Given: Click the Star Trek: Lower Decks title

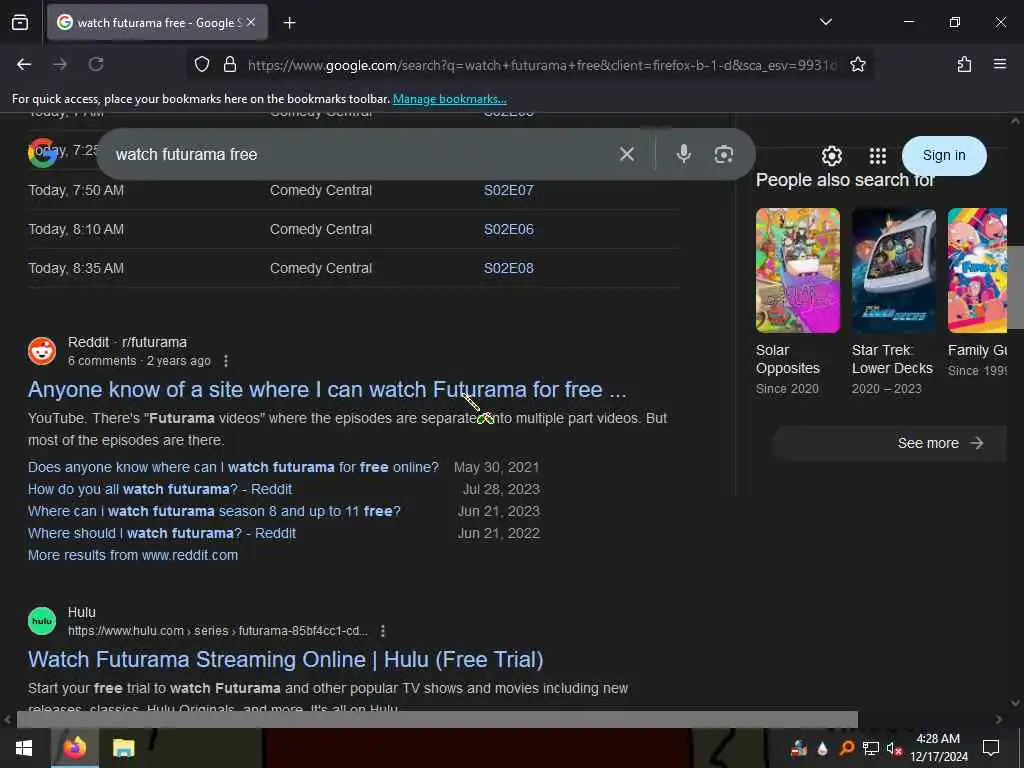Looking at the screenshot, I should [892, 359].
